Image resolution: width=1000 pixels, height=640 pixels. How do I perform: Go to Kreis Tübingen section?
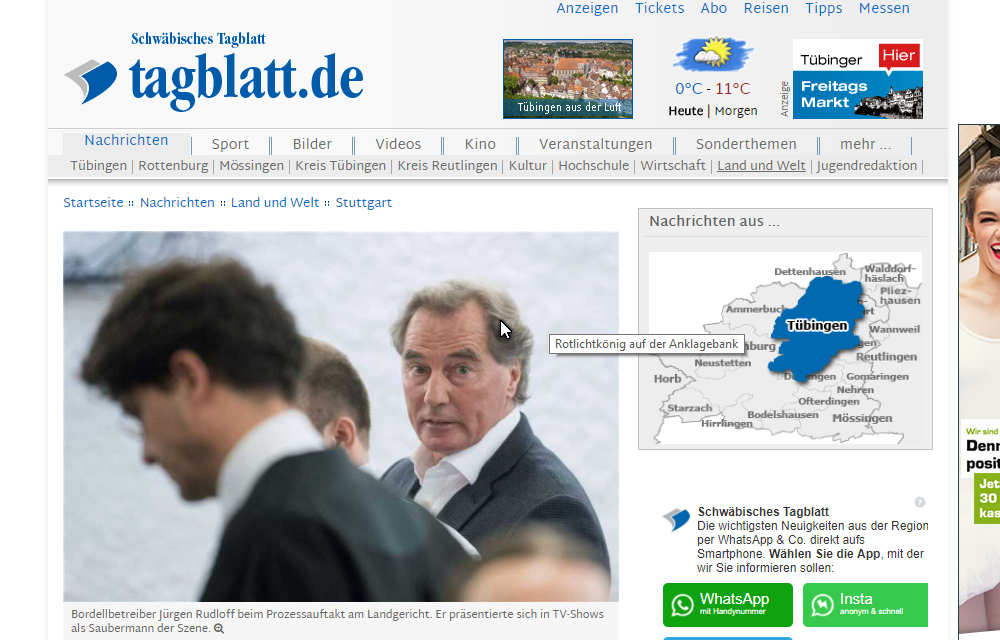341,166
